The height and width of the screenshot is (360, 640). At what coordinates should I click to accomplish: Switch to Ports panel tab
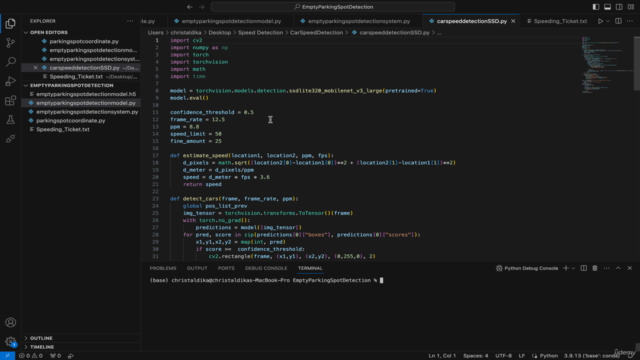pos(226,268)
